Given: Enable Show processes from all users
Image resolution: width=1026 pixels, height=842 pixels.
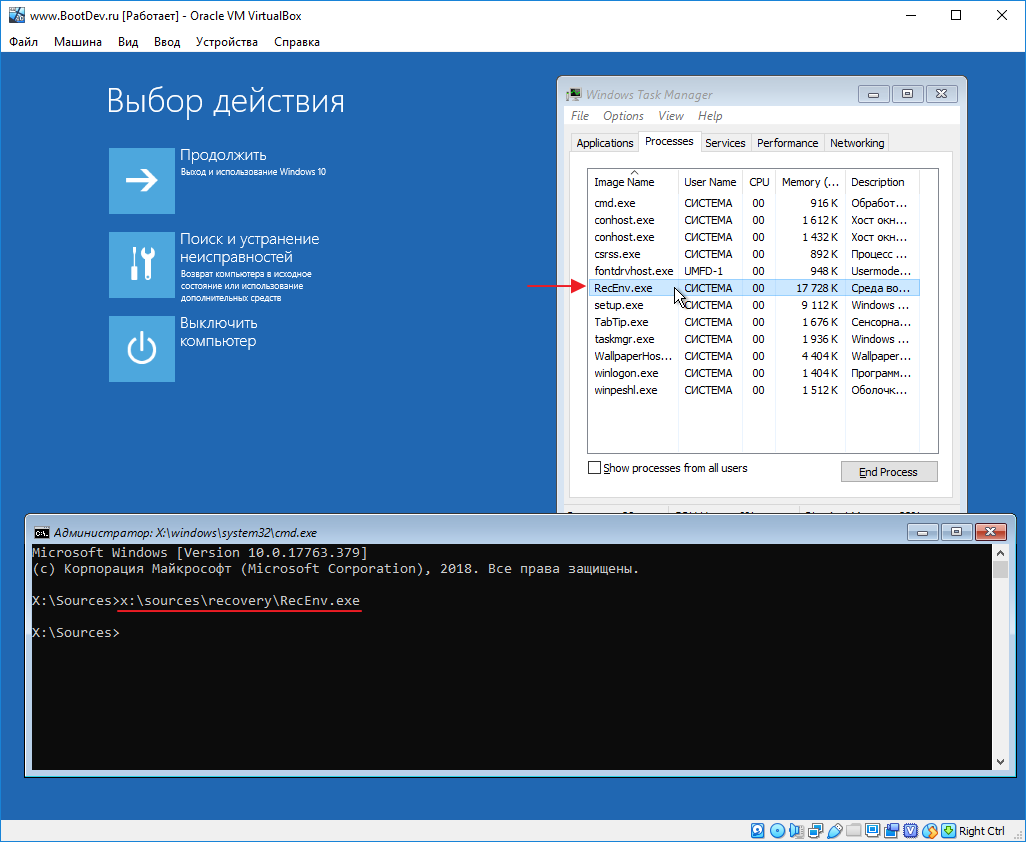Looking at the screenshot, I should [594, 467].
